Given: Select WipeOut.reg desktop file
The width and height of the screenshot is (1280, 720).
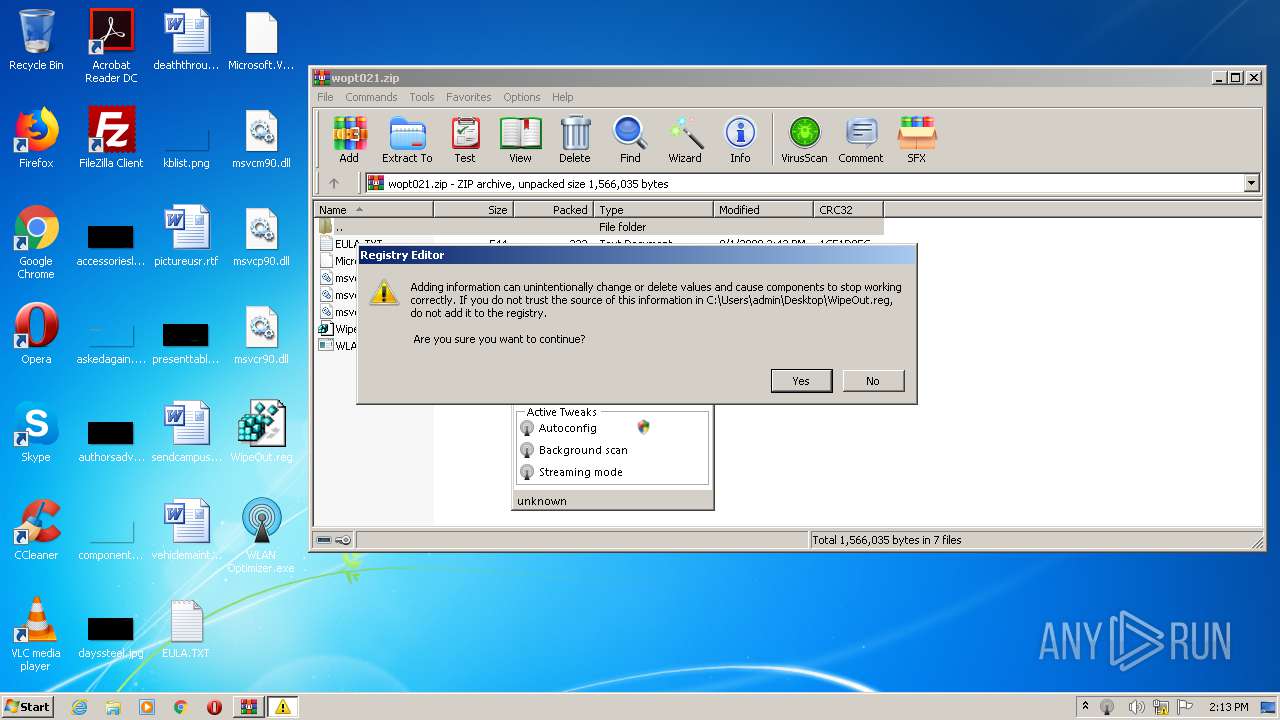Looking at the screenshot, I should (261, 432).
